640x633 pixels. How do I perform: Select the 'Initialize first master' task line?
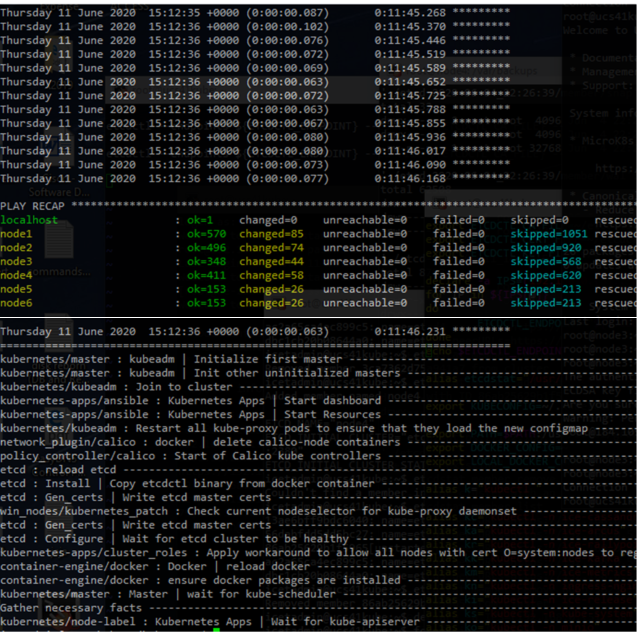[318, 359]
